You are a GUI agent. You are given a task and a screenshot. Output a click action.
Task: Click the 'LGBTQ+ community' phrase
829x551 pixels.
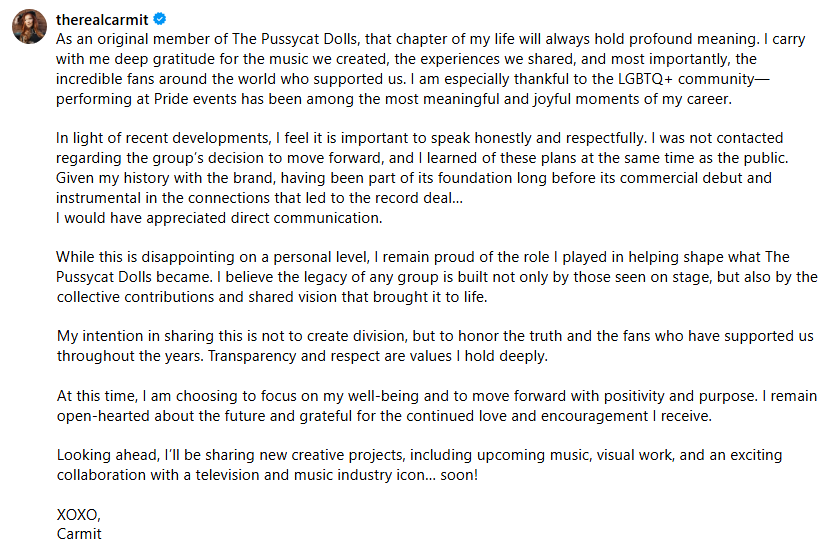686,79
